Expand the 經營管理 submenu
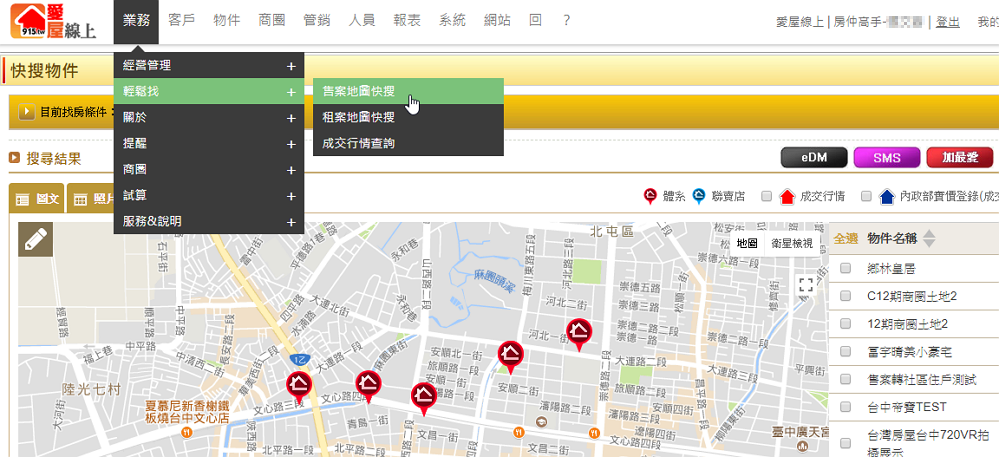Image resolution: width=999 pixels, height=457 pixels. pos(209,66)
